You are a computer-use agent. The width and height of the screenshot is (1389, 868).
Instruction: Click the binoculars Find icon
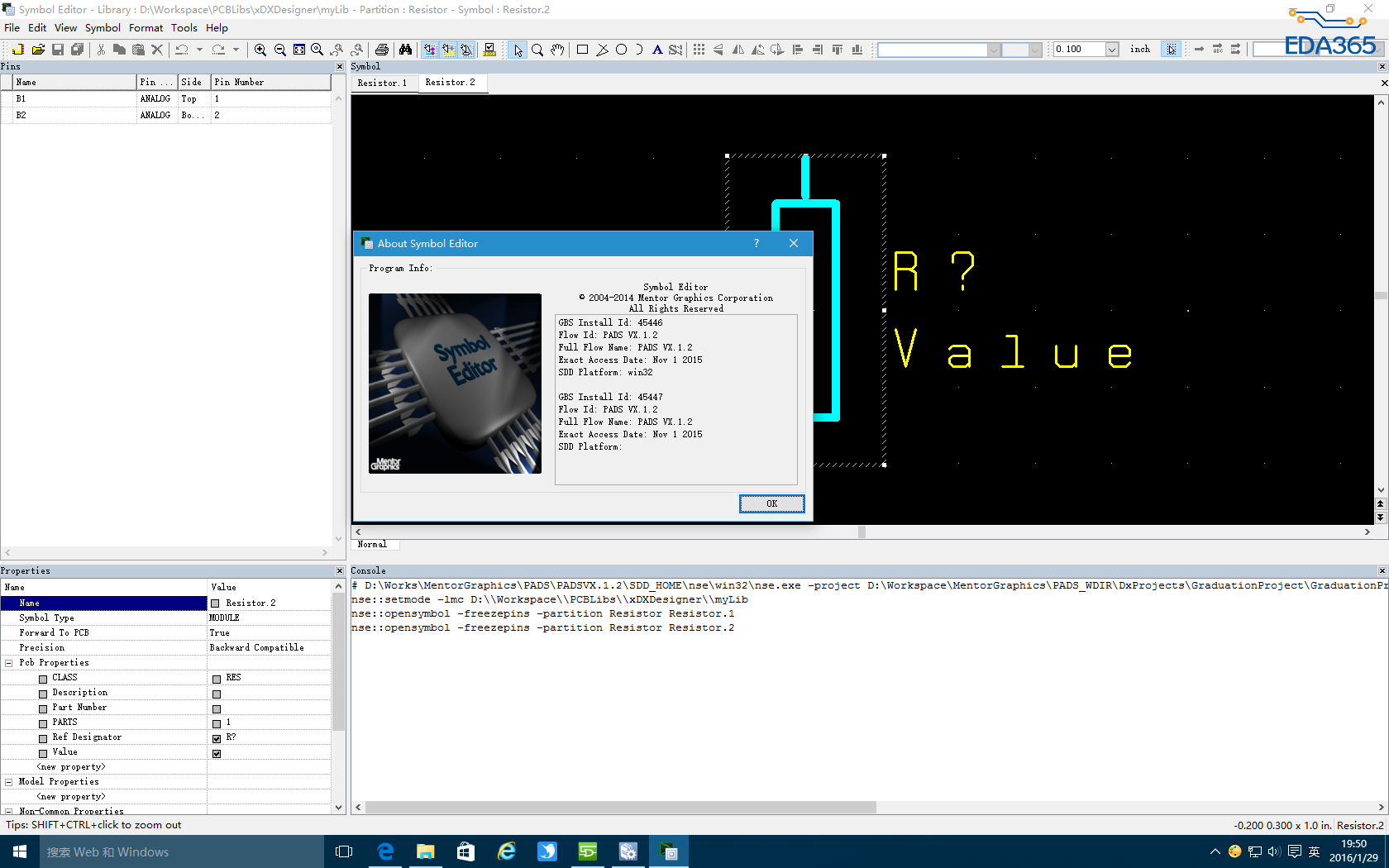tap(405, 50)
